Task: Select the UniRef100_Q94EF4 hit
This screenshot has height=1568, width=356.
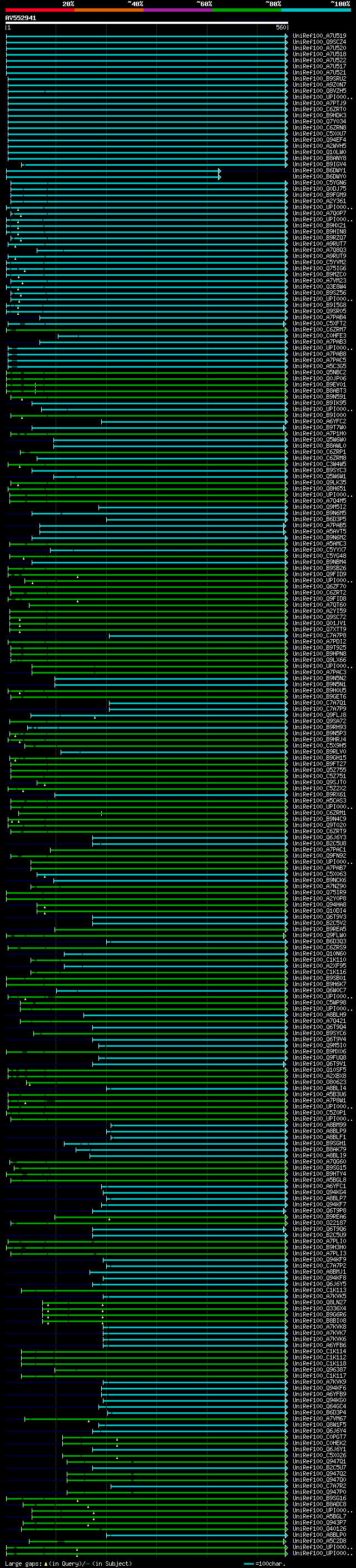Action: point(319,140)
